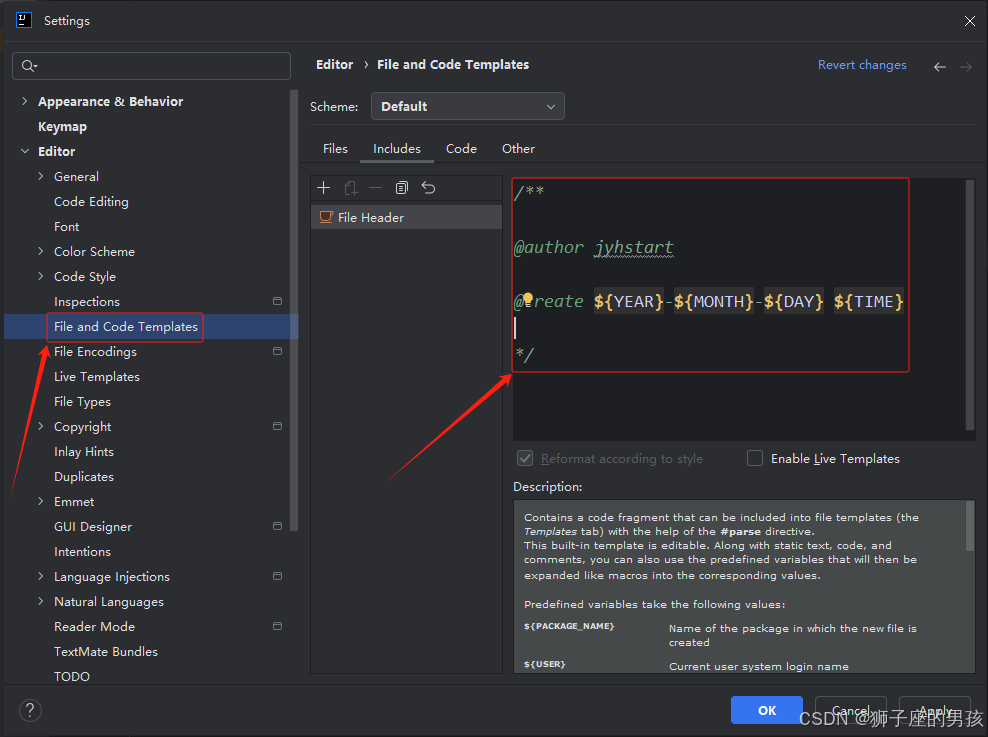988x737 pixels.
Task: Click the yellow lightbulb intention icon
Action: (x=528, y=298)
